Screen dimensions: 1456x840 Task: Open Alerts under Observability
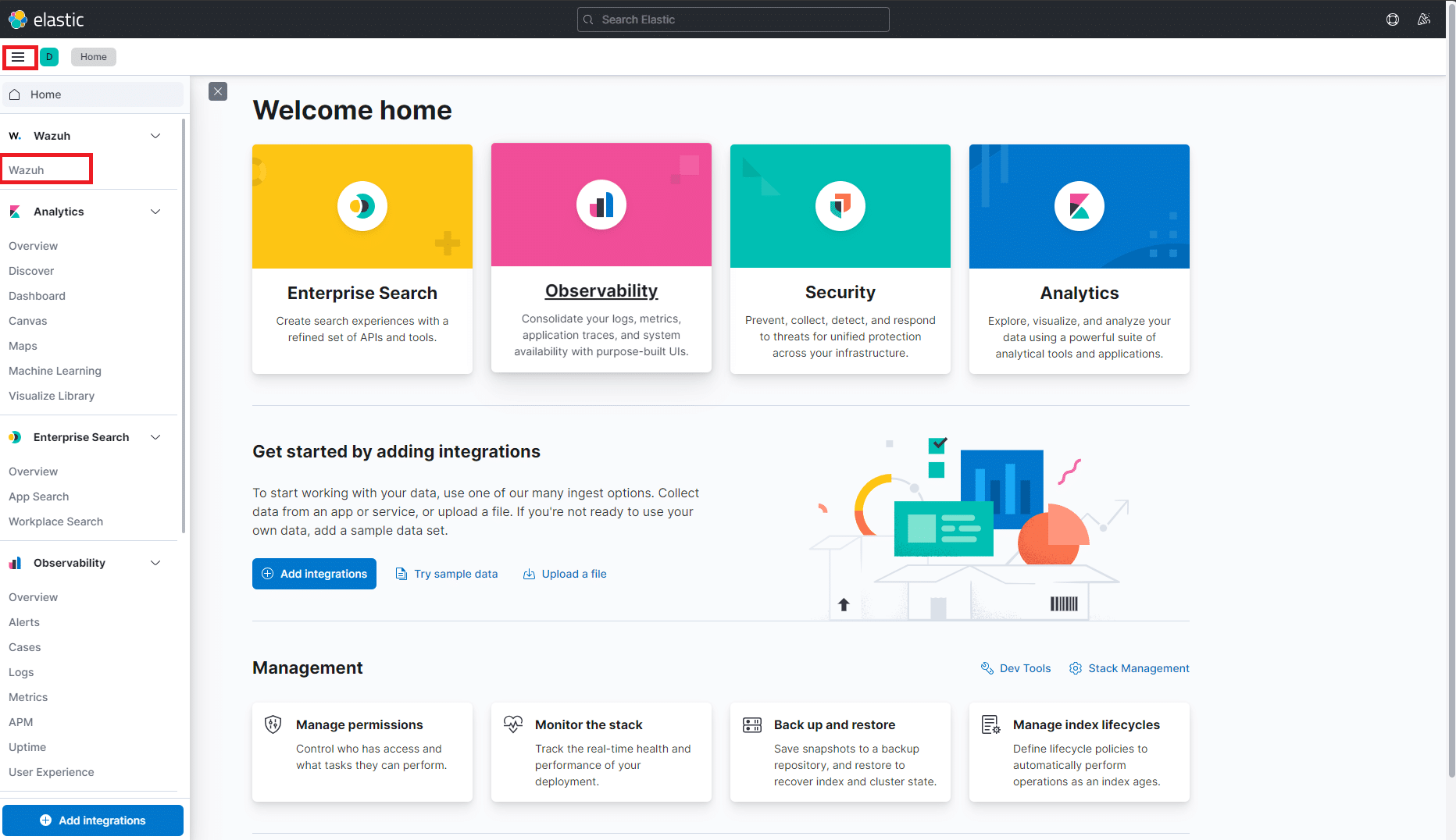coord(24,622)
